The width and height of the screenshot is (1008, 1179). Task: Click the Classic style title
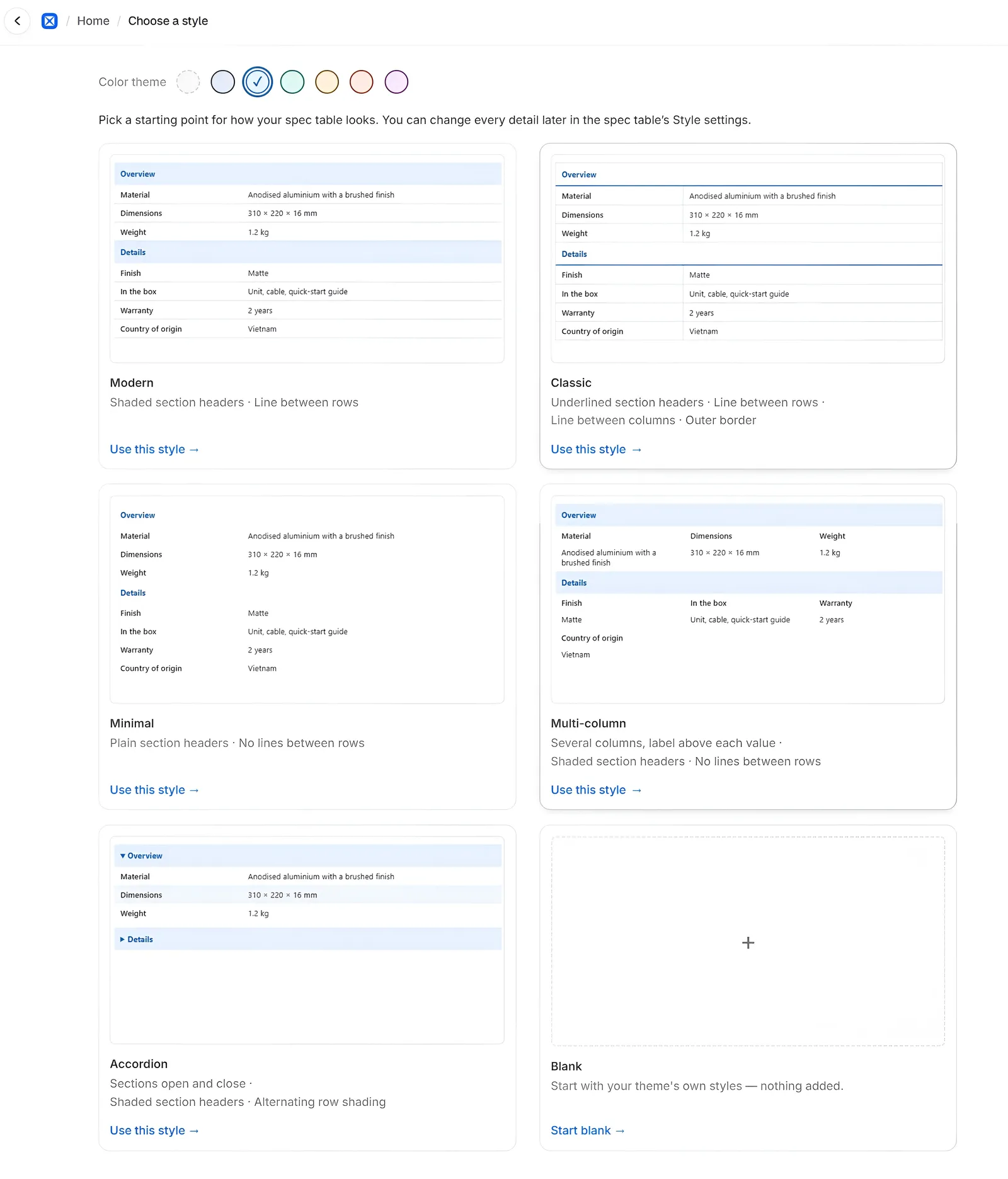coord(571,383)
